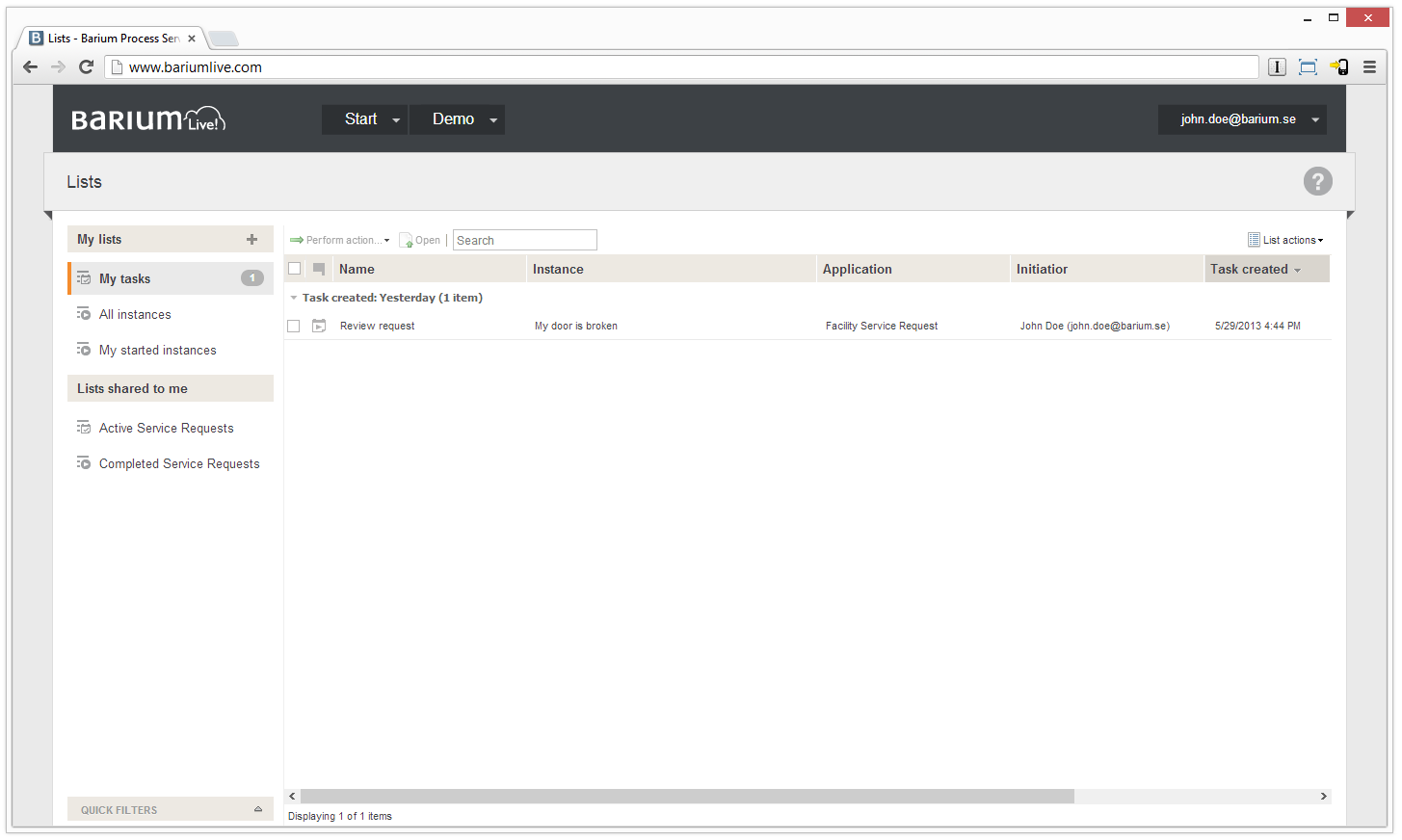This screenshot has width=1402, height=840.
Task: Click the horizontal scrollbar track
Action: click(x=1195, y=797)
